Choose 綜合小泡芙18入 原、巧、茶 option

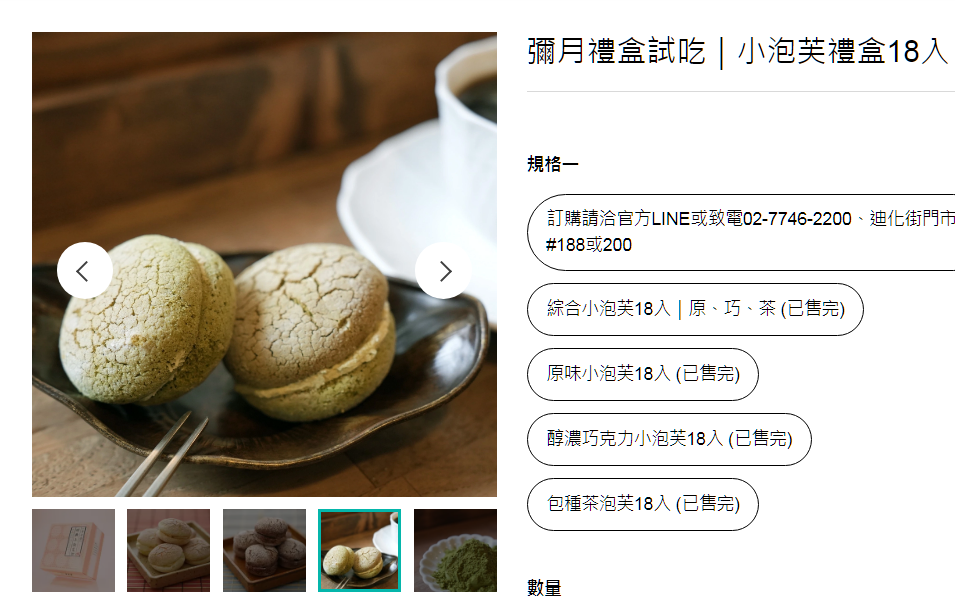(695, 309)
